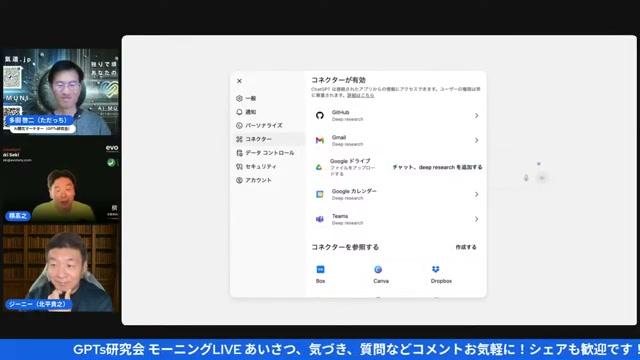Choose the Box connector icon
The image size is (640, 360).
click(320, 269)
